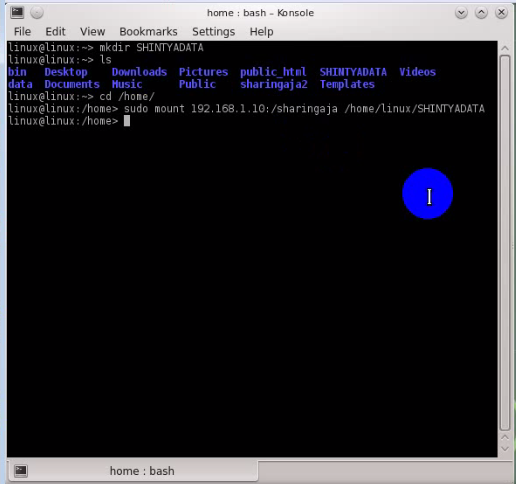Click the terminal icon on the bash tab

tap(21, 470)
